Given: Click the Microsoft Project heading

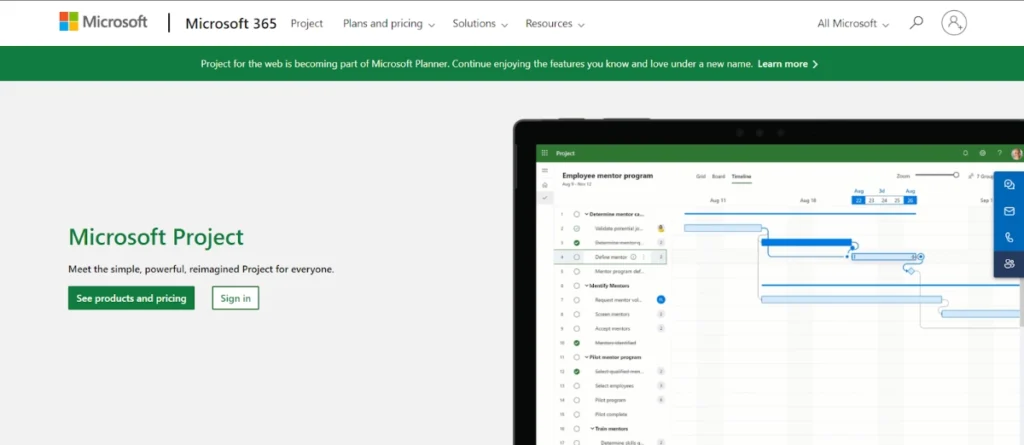Looking at the screenshot, I should [x=156, y=237].
